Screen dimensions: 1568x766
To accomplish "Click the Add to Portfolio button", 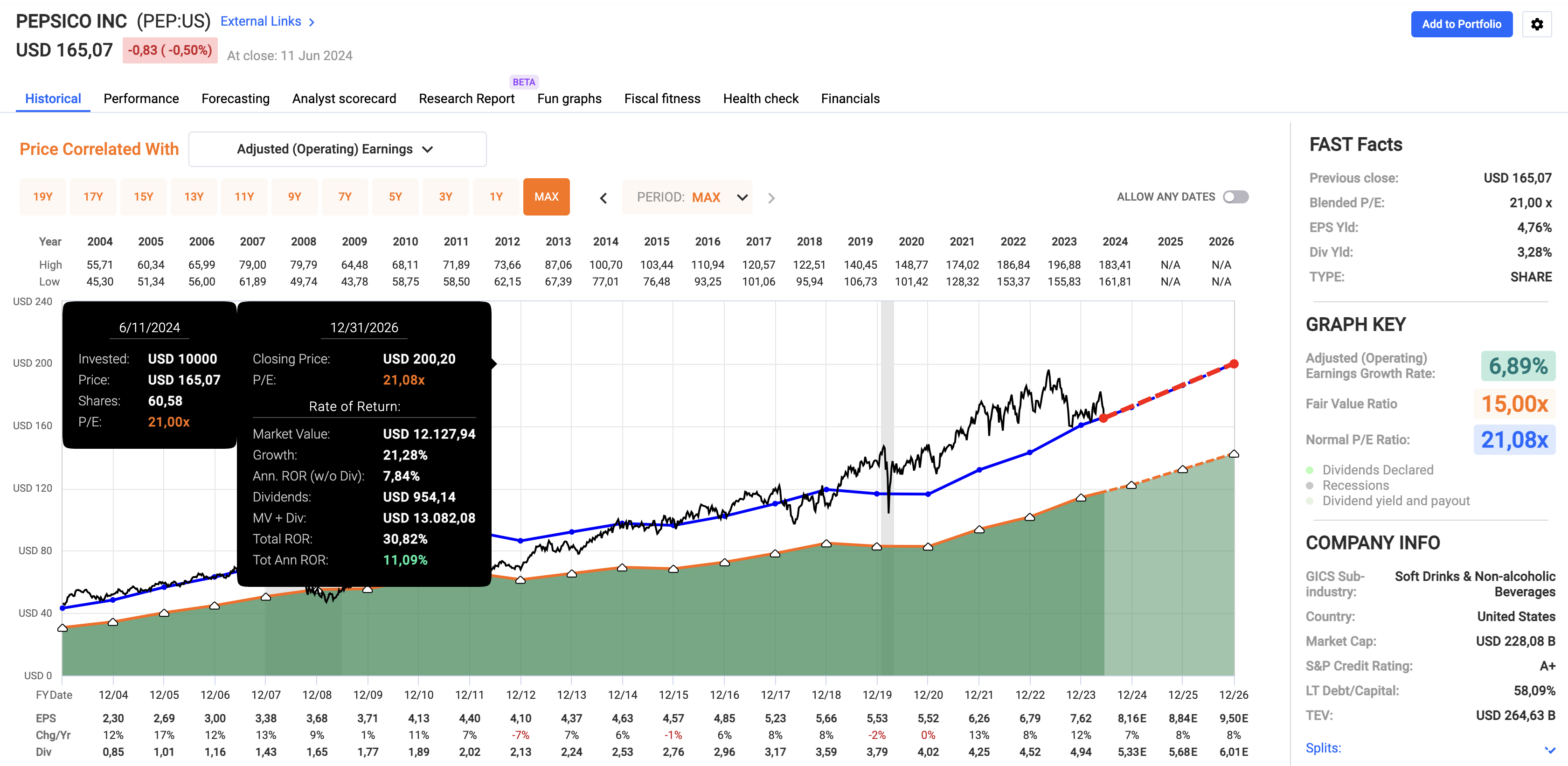I will 1462,24.
